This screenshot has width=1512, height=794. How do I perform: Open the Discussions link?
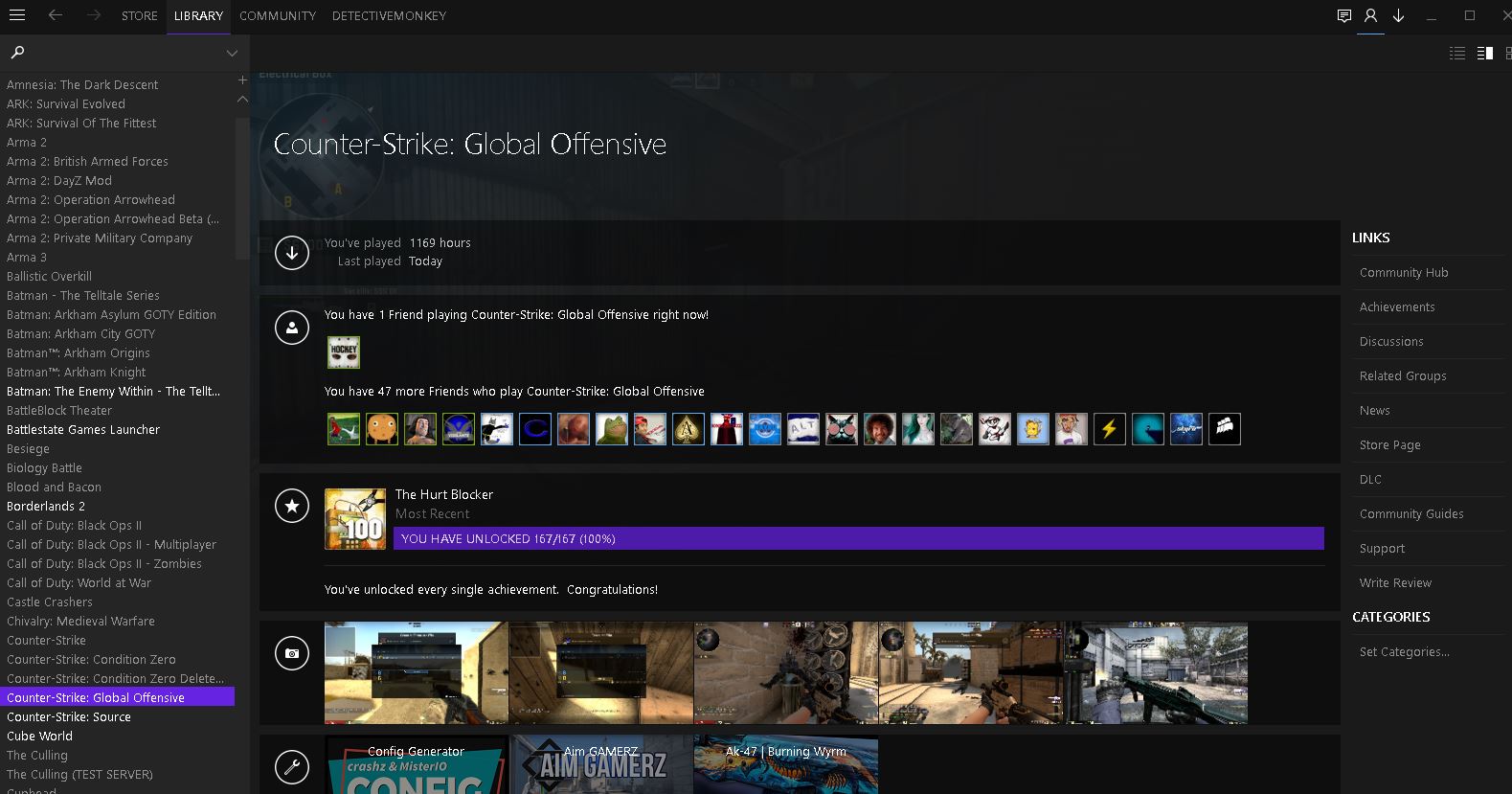tap(1391, 342)
